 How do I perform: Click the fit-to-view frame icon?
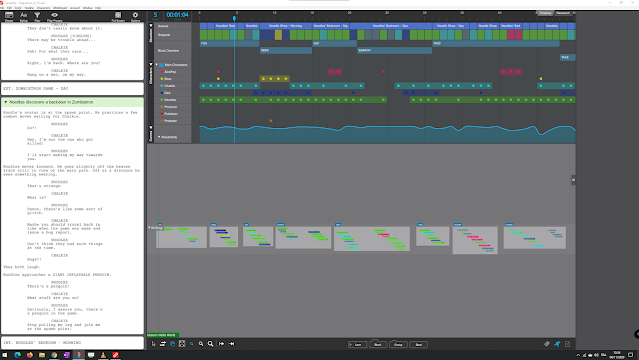(x=182, y=344)
